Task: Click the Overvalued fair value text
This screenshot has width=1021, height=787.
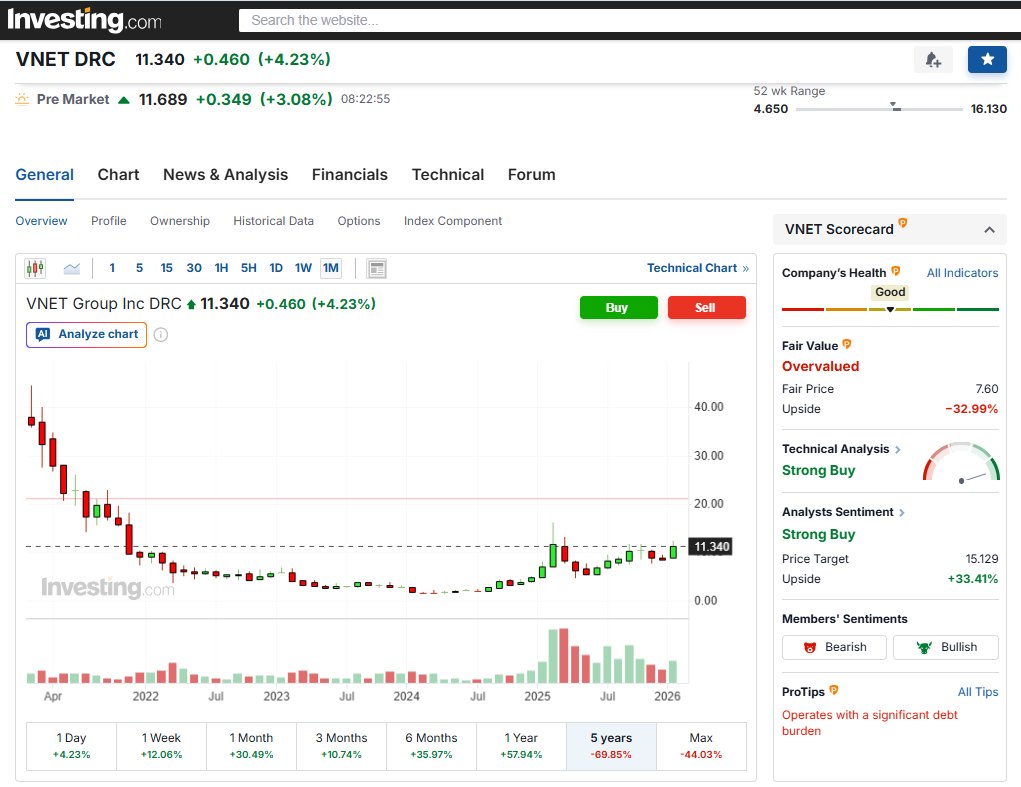Action: pos(820,366)
